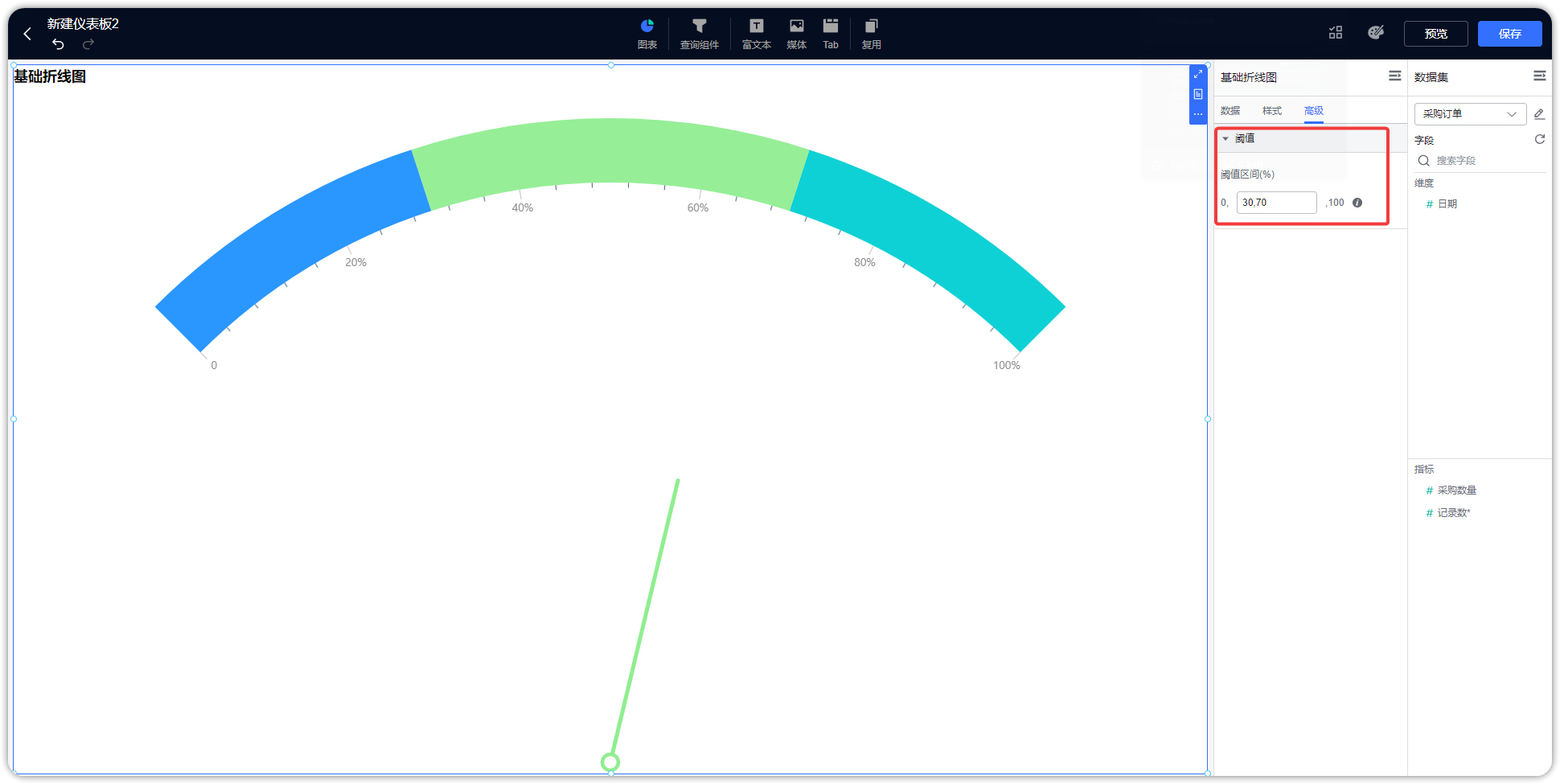The height and width of the screenshot is (784, 1560).
Task: Click the light green gauge segment
Action: [x=610, y=153]
